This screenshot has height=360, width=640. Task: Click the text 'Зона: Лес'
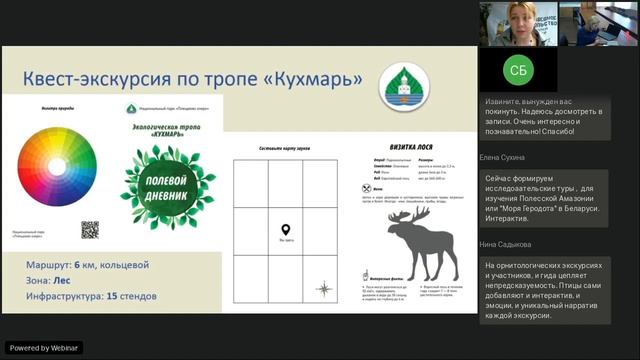coord(48,280)
